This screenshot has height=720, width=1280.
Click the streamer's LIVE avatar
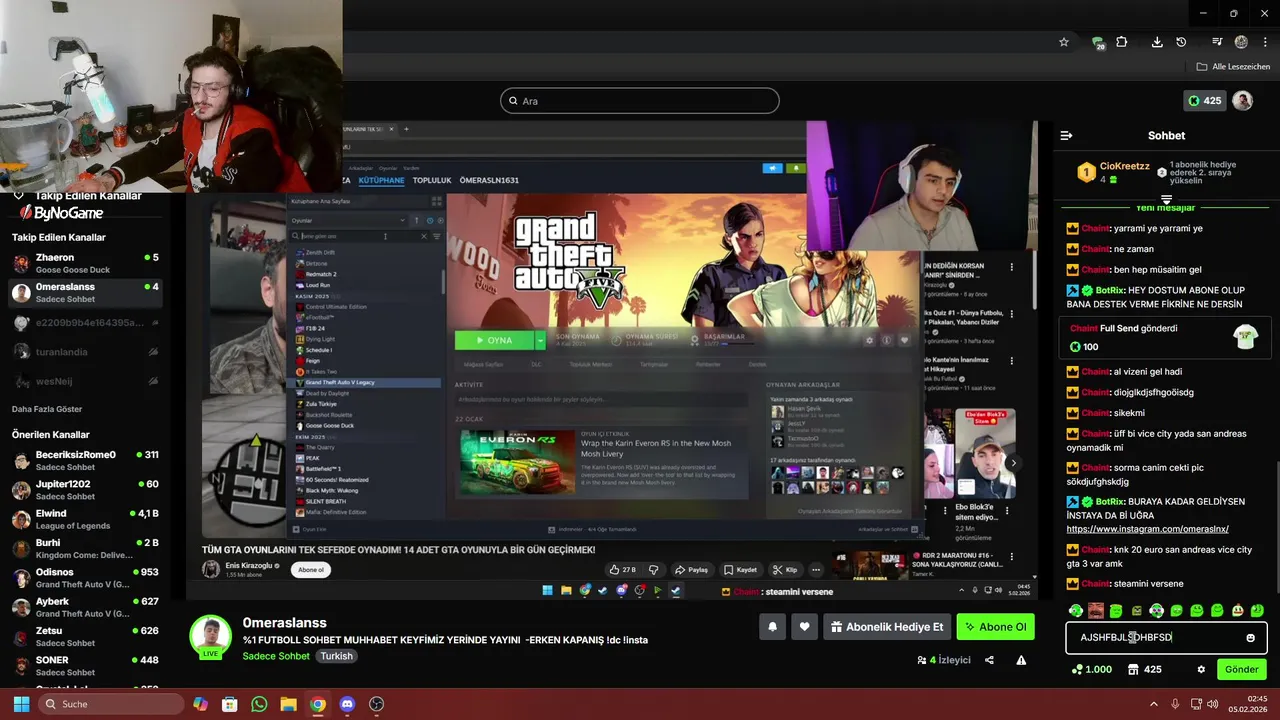(211, 637)
